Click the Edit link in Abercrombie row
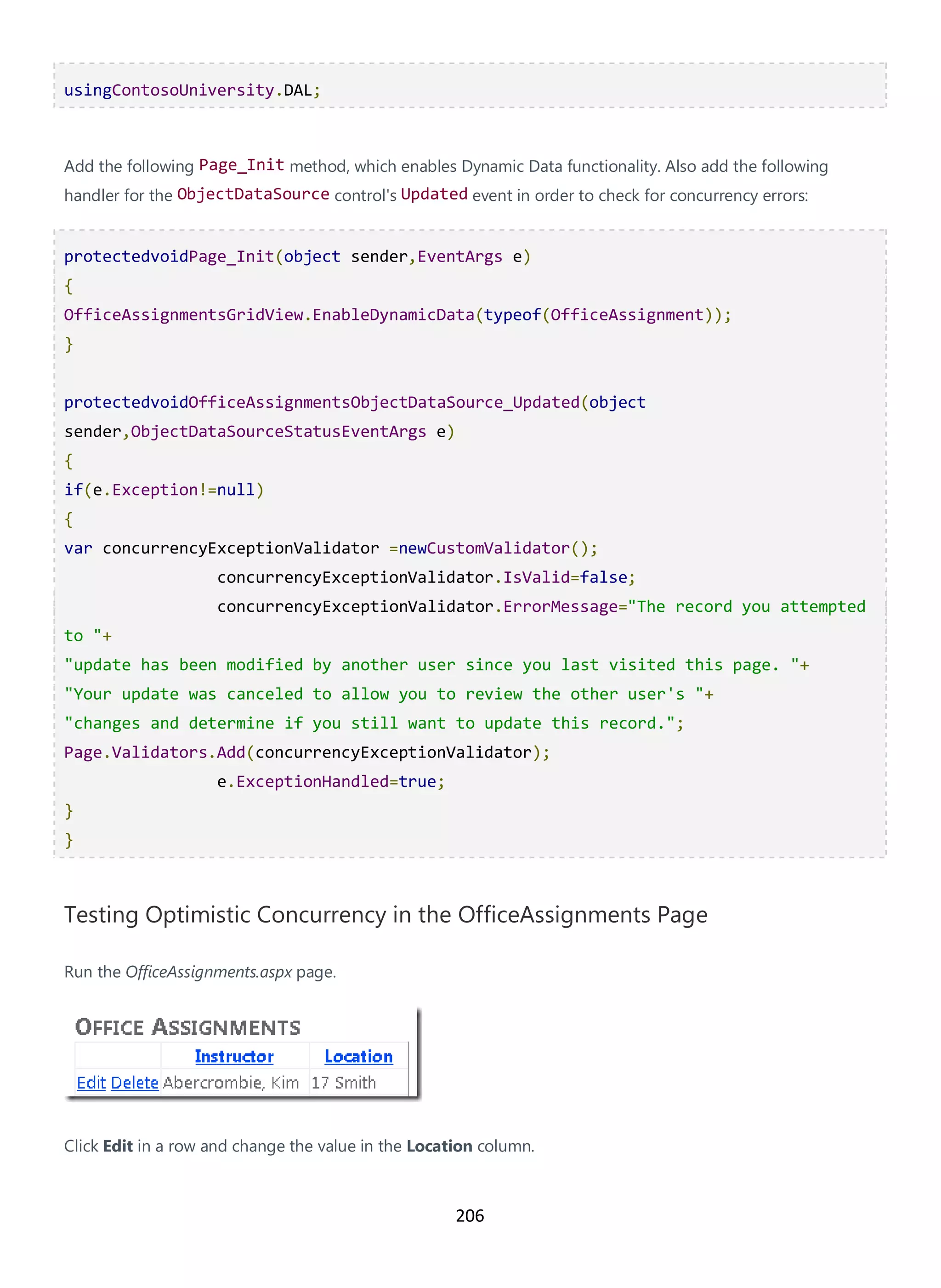The height and width of the screenshot is (1288, 941). (x=91, y=1082)
